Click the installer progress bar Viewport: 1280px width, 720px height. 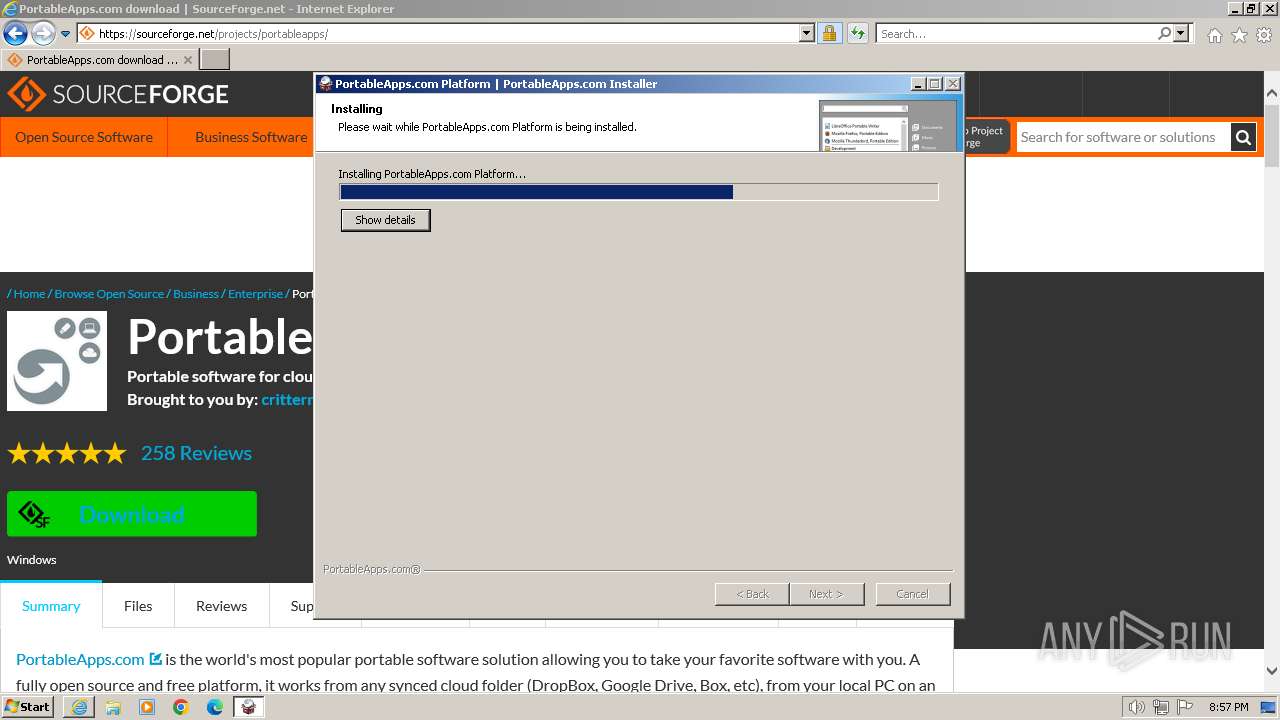pyautogui.click(x=639, y=192)
